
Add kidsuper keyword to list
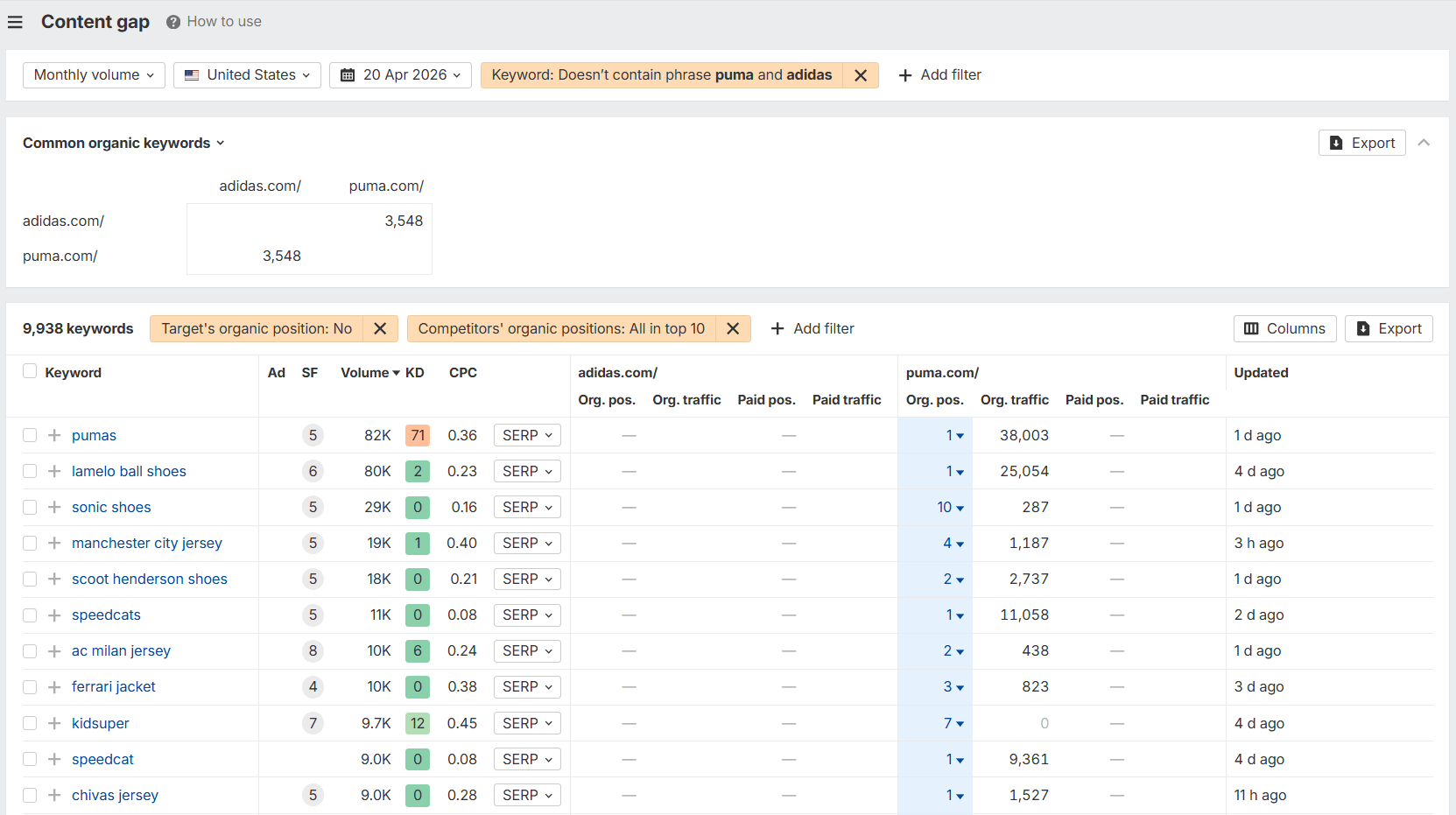click(54, 723)
